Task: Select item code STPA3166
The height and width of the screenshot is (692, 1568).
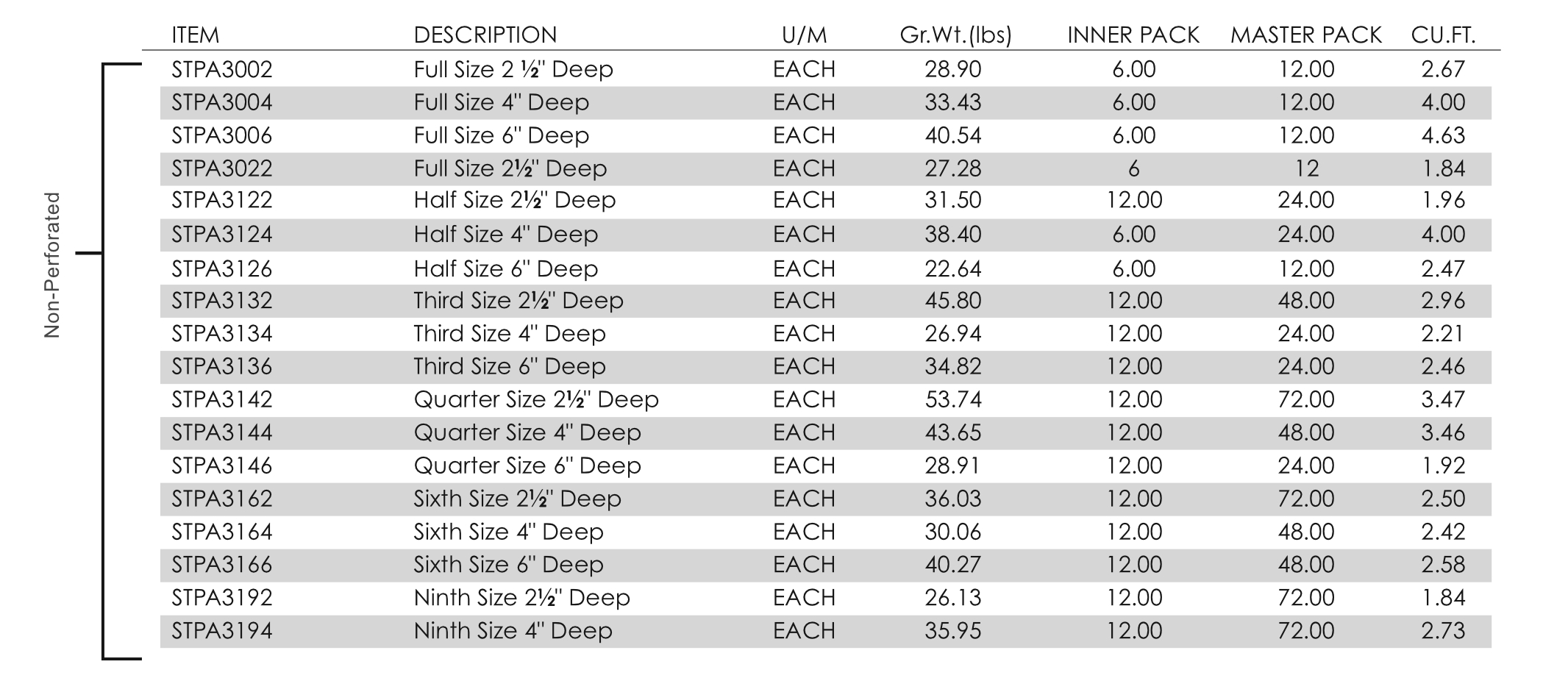Action: [x=221, y=565]
